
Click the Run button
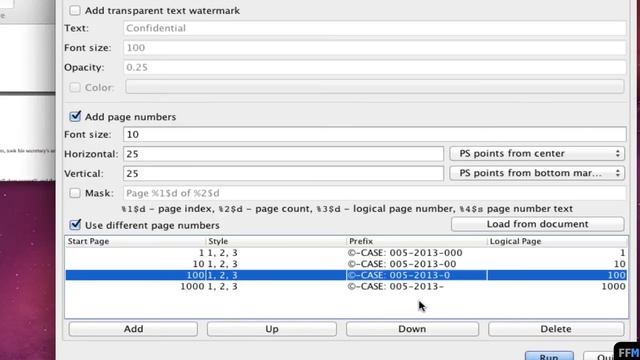point(549,356)
